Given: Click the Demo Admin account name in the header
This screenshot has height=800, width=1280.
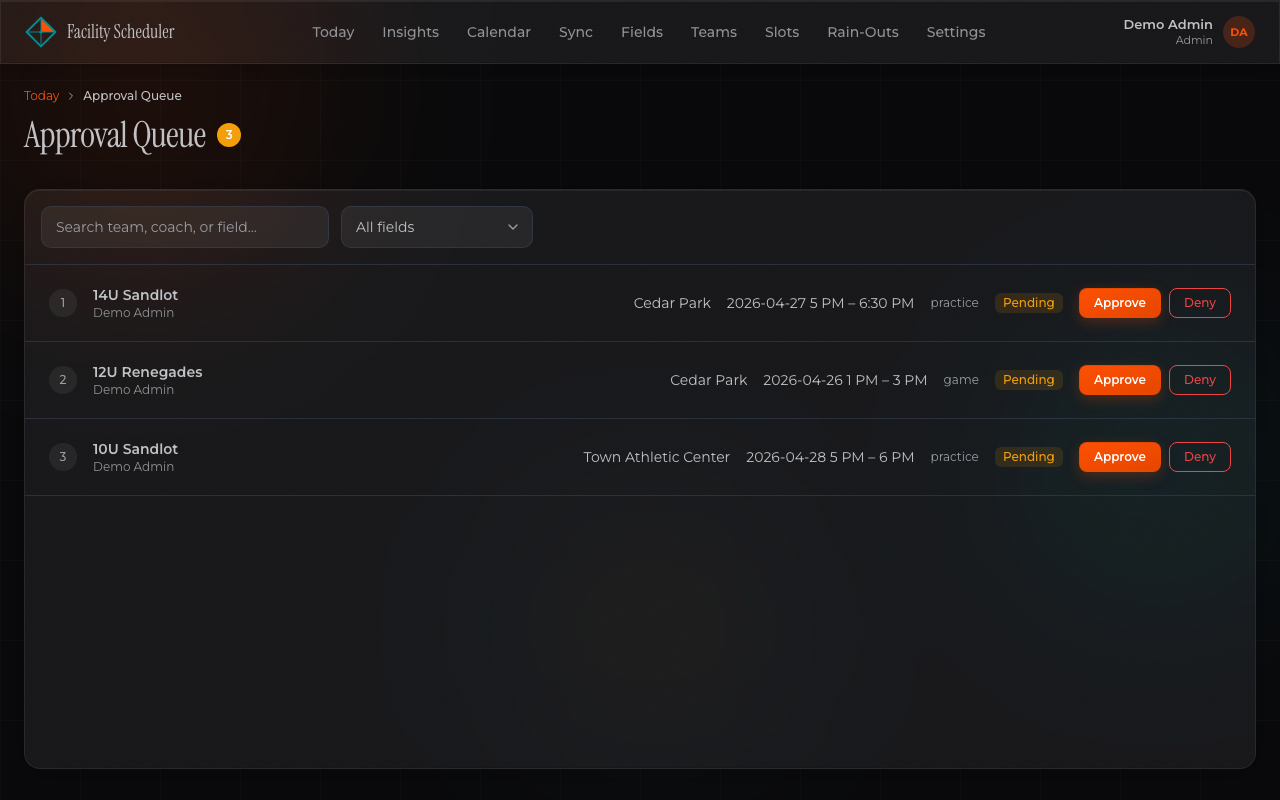Looking at the screenshot, I should click(1168, 24).
